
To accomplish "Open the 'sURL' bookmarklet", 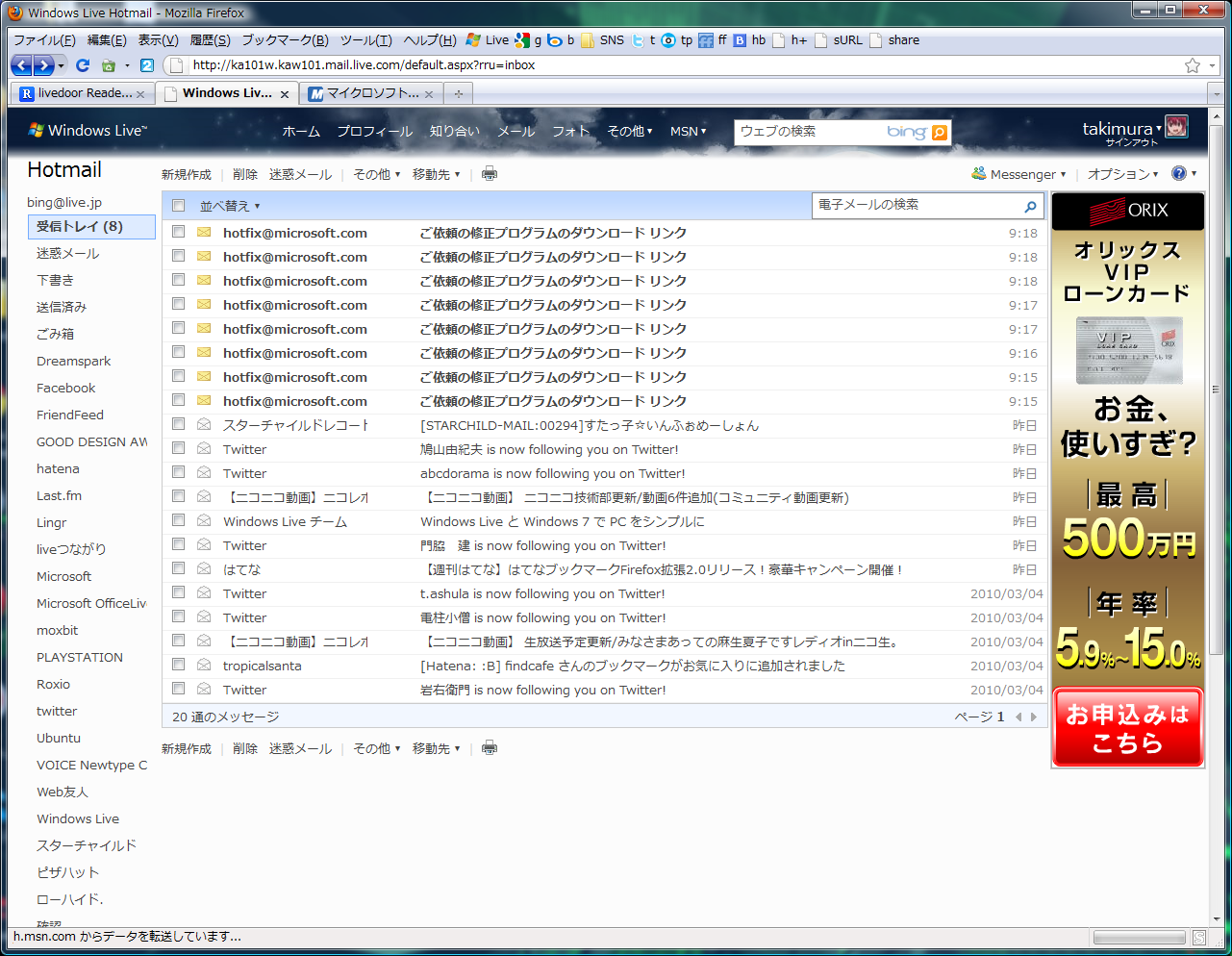I will [839, 40].
